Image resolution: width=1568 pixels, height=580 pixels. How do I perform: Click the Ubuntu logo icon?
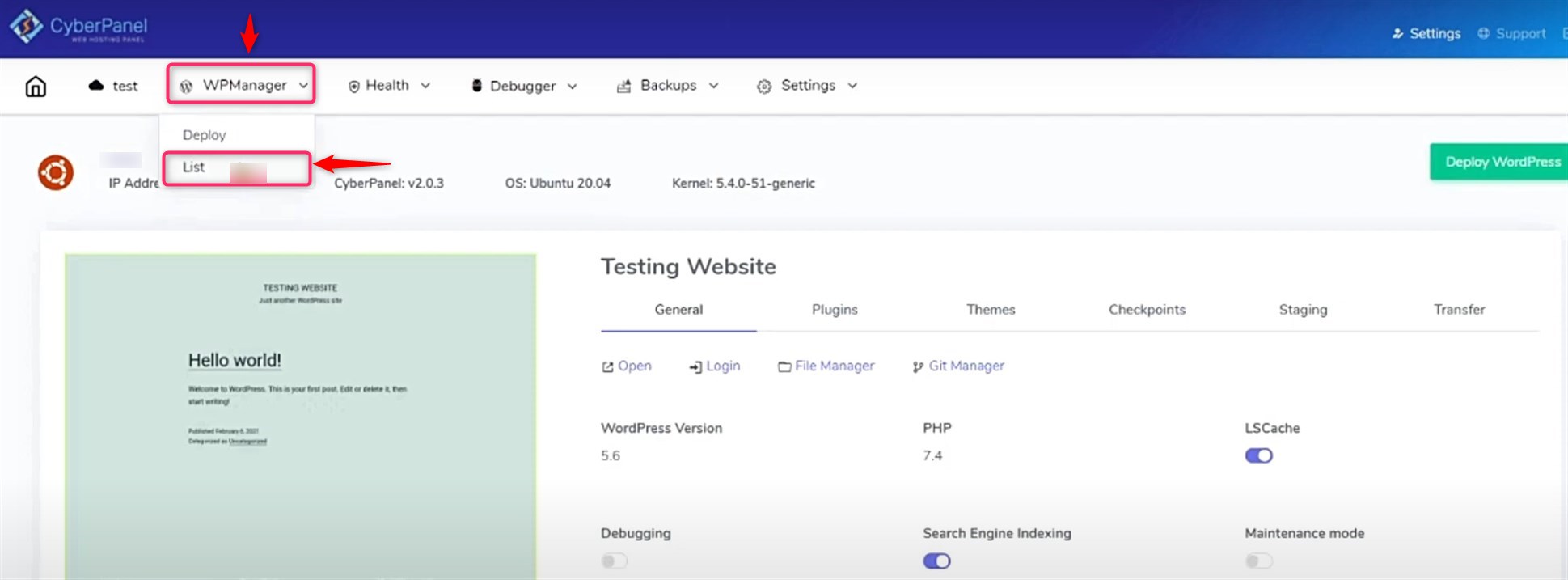[56, 172]
